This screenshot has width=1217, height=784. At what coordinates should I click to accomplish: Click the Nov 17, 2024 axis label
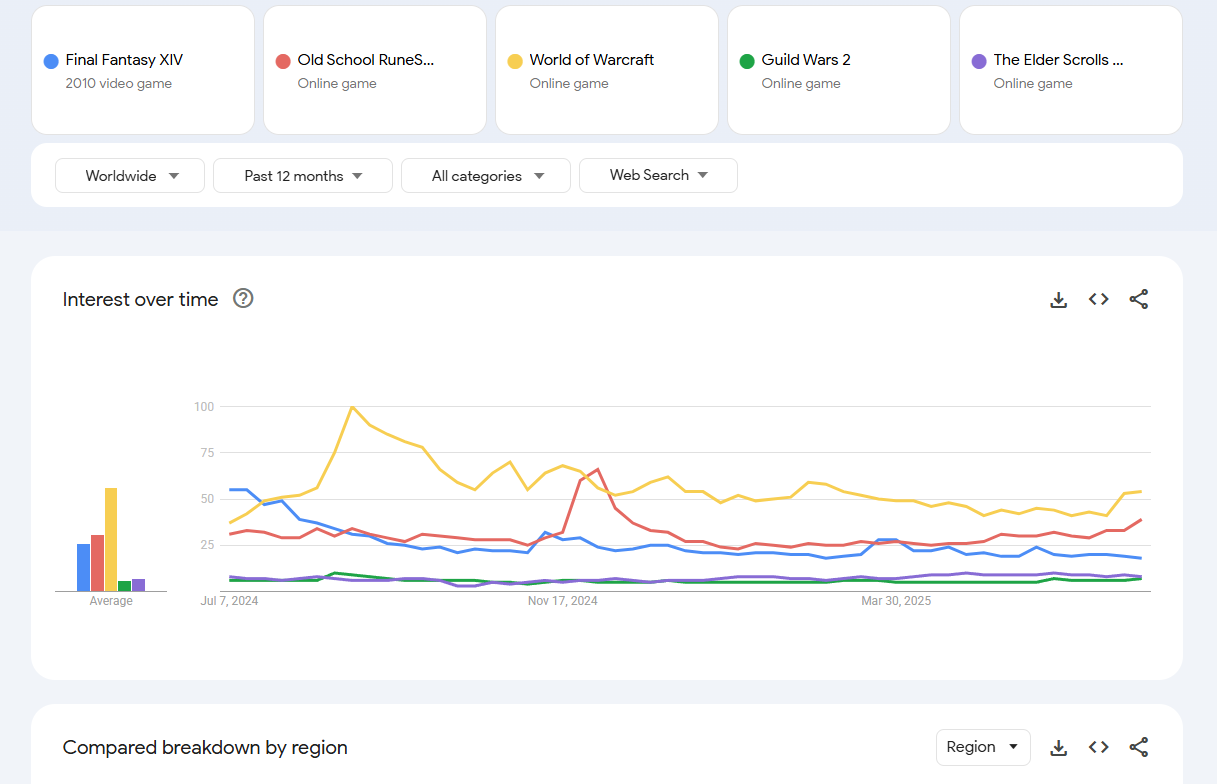point(563,601)
